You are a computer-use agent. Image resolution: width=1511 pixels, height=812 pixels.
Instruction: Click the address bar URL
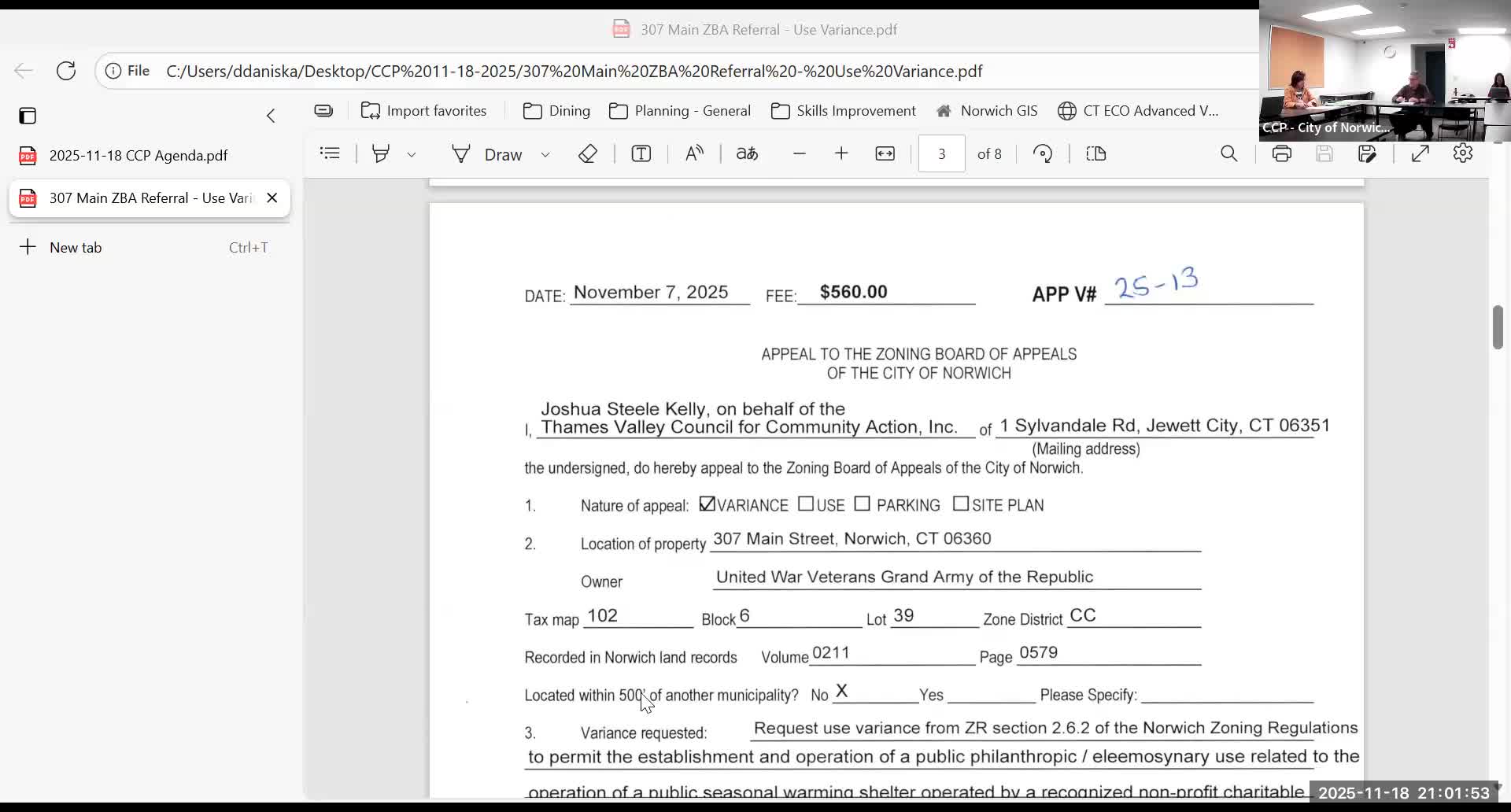click(574, 72)
